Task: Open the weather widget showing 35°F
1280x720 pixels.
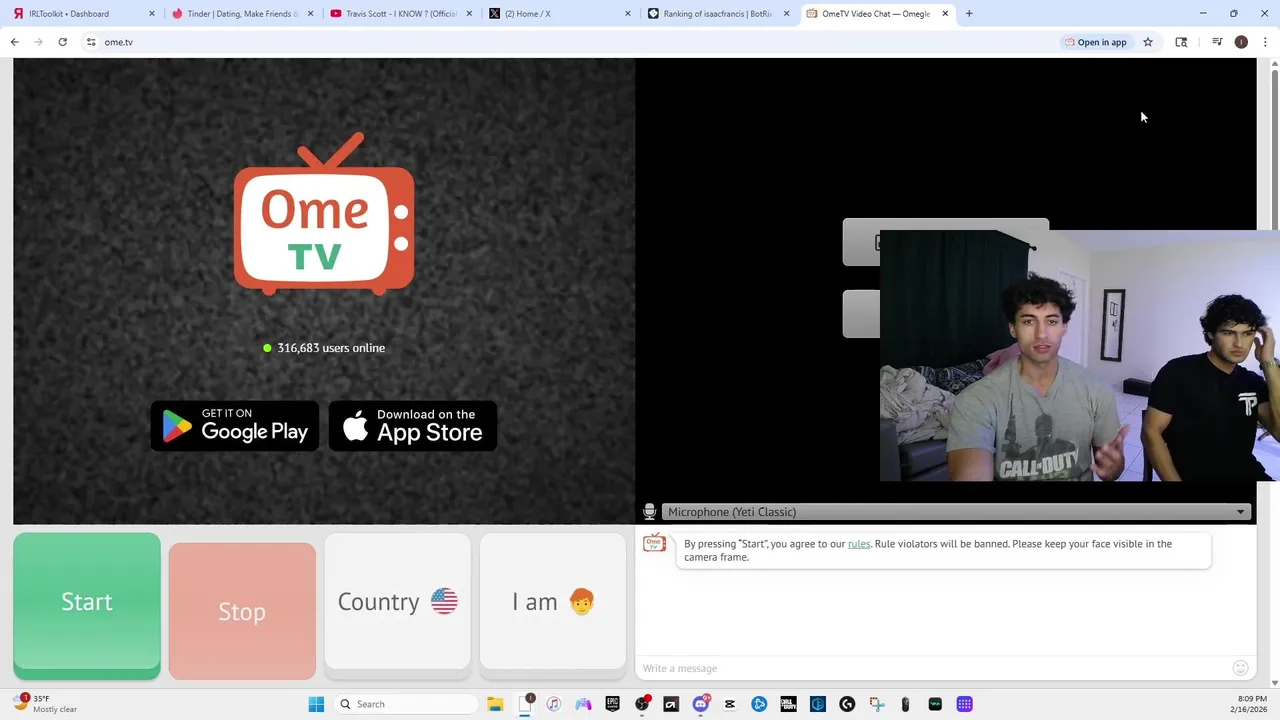Action: coord(46,704)
